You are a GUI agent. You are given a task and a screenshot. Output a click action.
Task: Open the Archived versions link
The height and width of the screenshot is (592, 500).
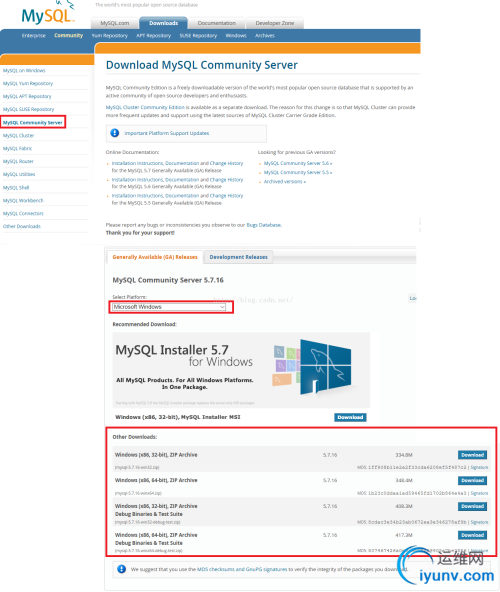tap(285, 182)
